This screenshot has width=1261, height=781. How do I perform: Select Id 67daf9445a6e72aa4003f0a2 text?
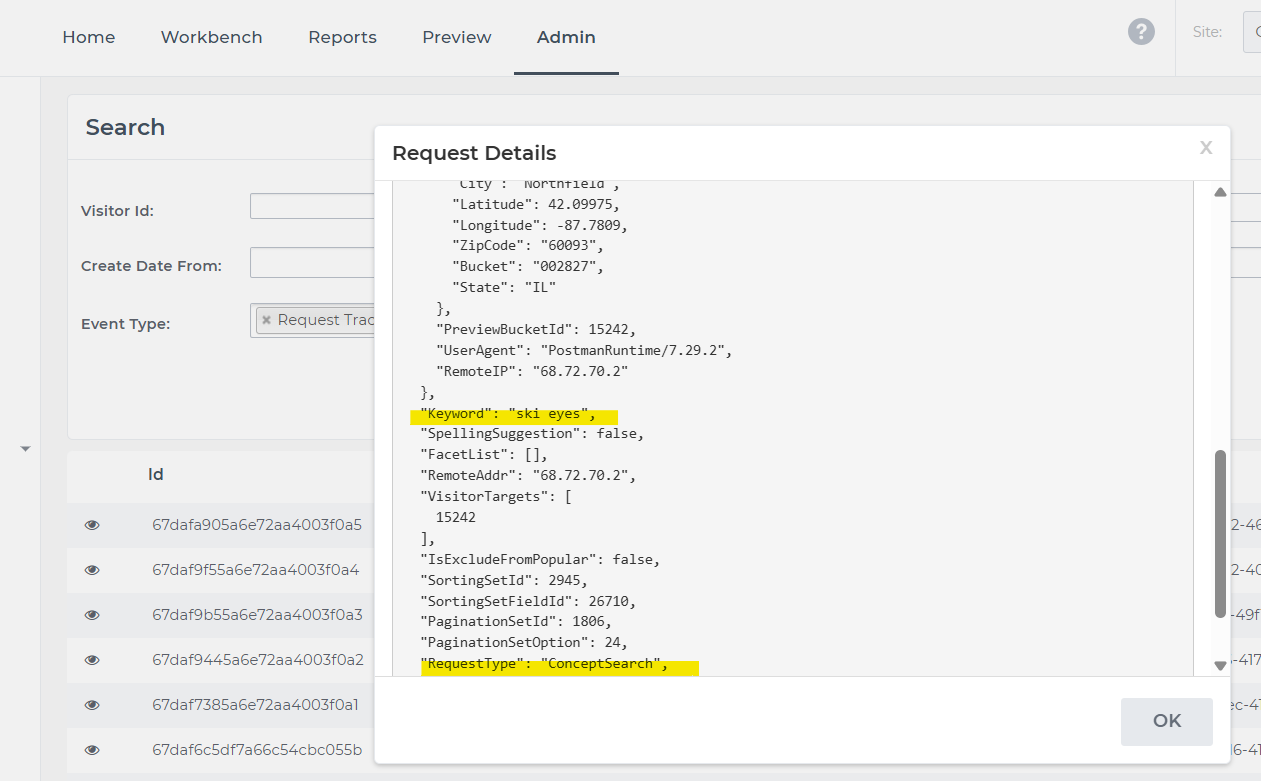(258, 660)
